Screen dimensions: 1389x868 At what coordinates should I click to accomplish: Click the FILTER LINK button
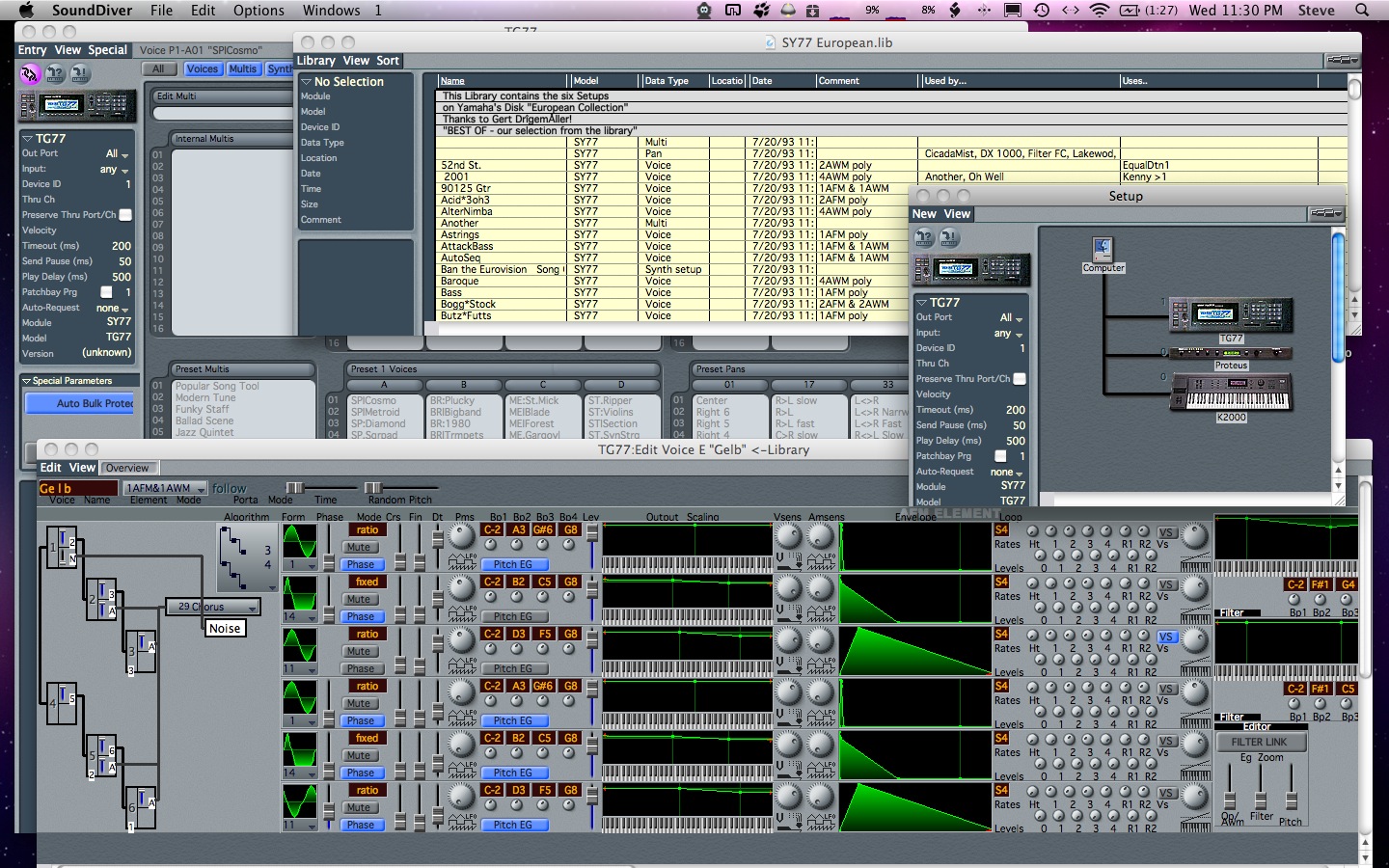[1260, 742]
